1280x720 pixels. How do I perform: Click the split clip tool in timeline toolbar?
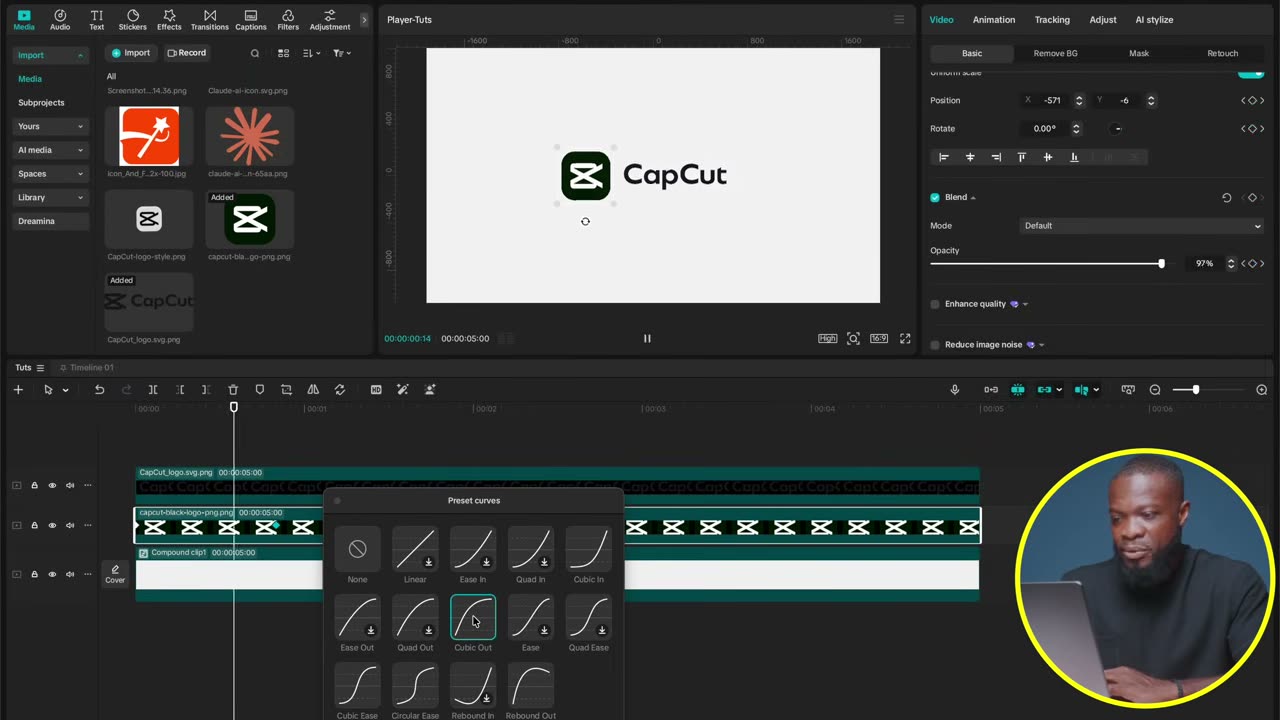click(153, 390)
